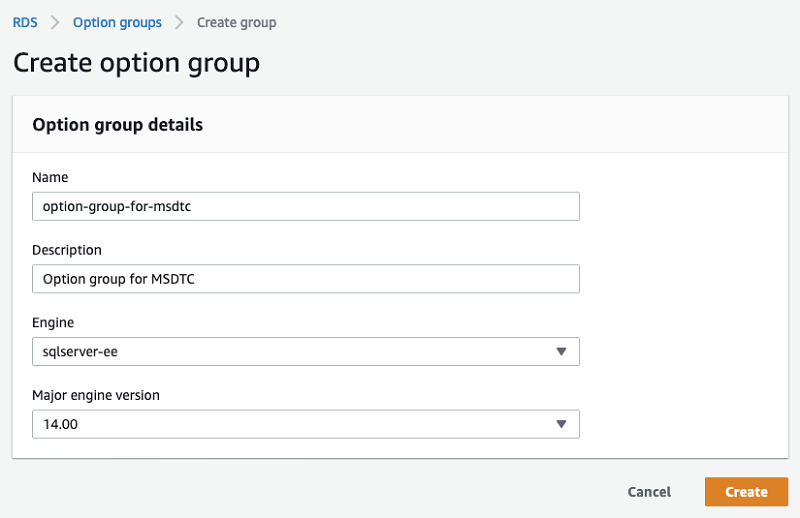Screen dimensions: 800x518
Task: Click the chevron separator after Option groups
Action: [x=179, y=22]
